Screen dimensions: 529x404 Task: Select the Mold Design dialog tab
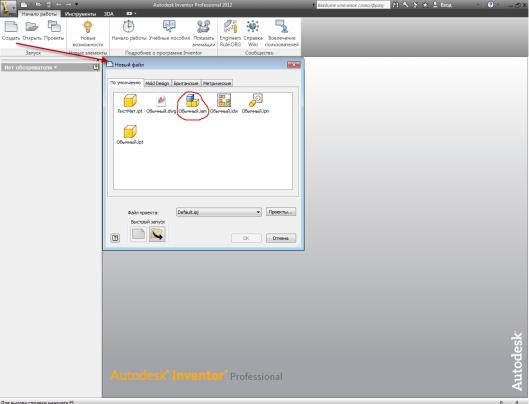[x=158, y=83]
